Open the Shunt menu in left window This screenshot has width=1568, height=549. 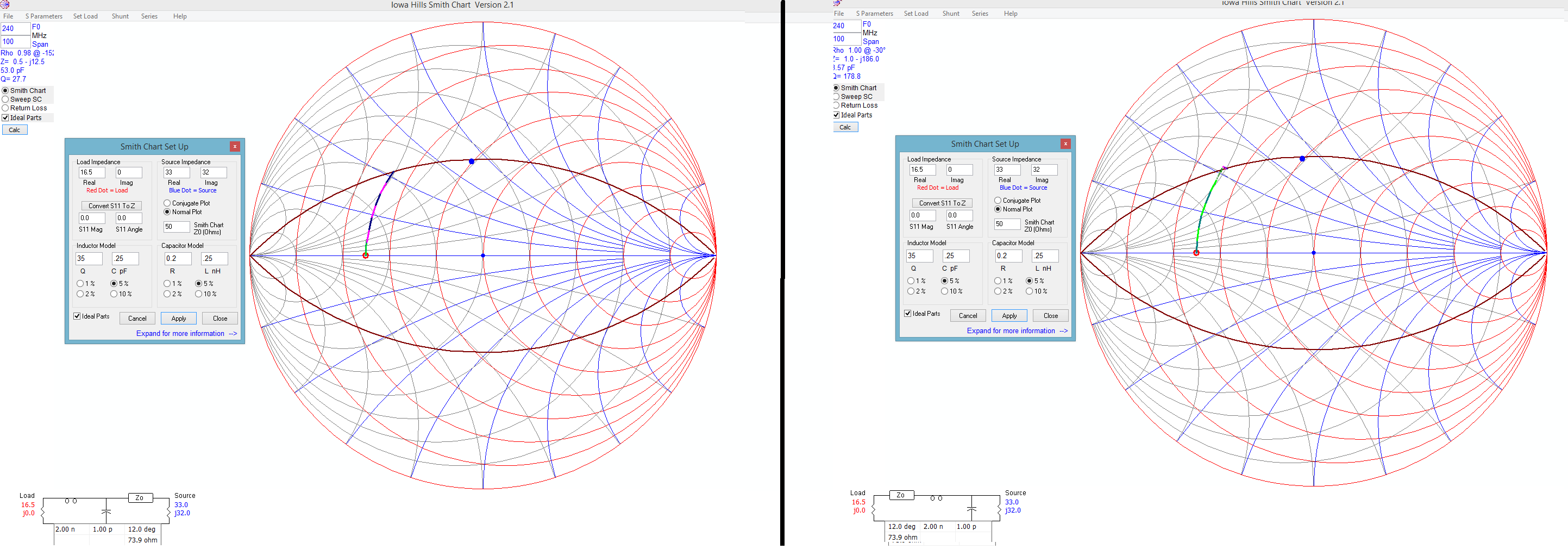(120, 16)
